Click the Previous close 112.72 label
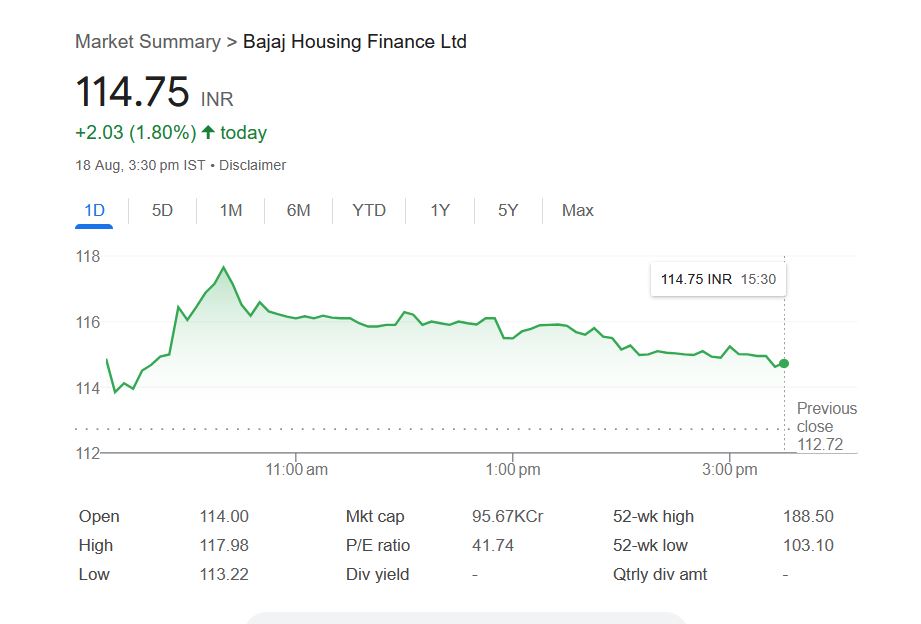This screenshot has height=624, width=921. pos(826,426)
